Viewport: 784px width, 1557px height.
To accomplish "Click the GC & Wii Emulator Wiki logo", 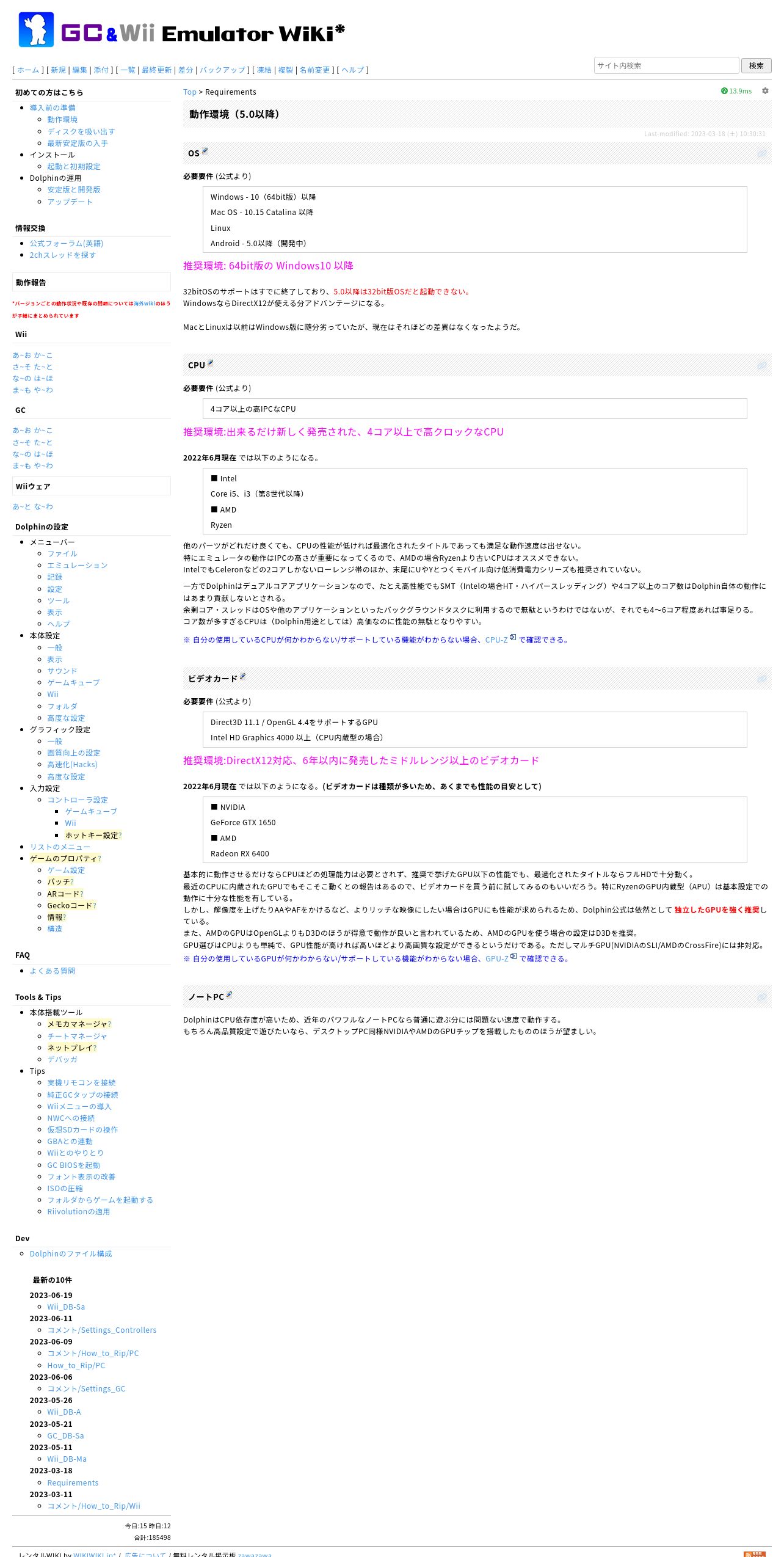I will tap(181, 30).
